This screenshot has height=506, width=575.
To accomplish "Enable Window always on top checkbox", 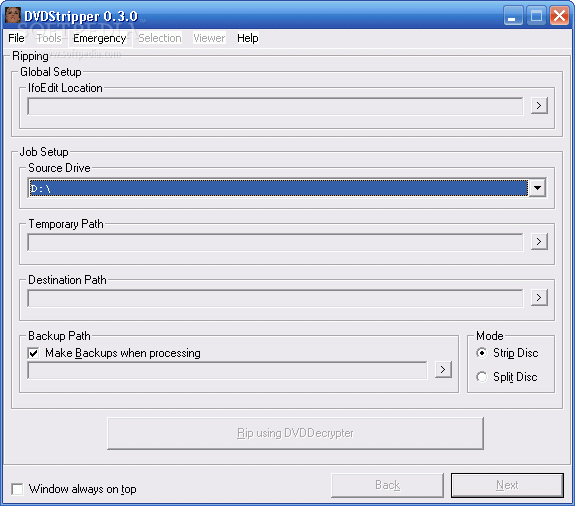I will pos(17,489).
